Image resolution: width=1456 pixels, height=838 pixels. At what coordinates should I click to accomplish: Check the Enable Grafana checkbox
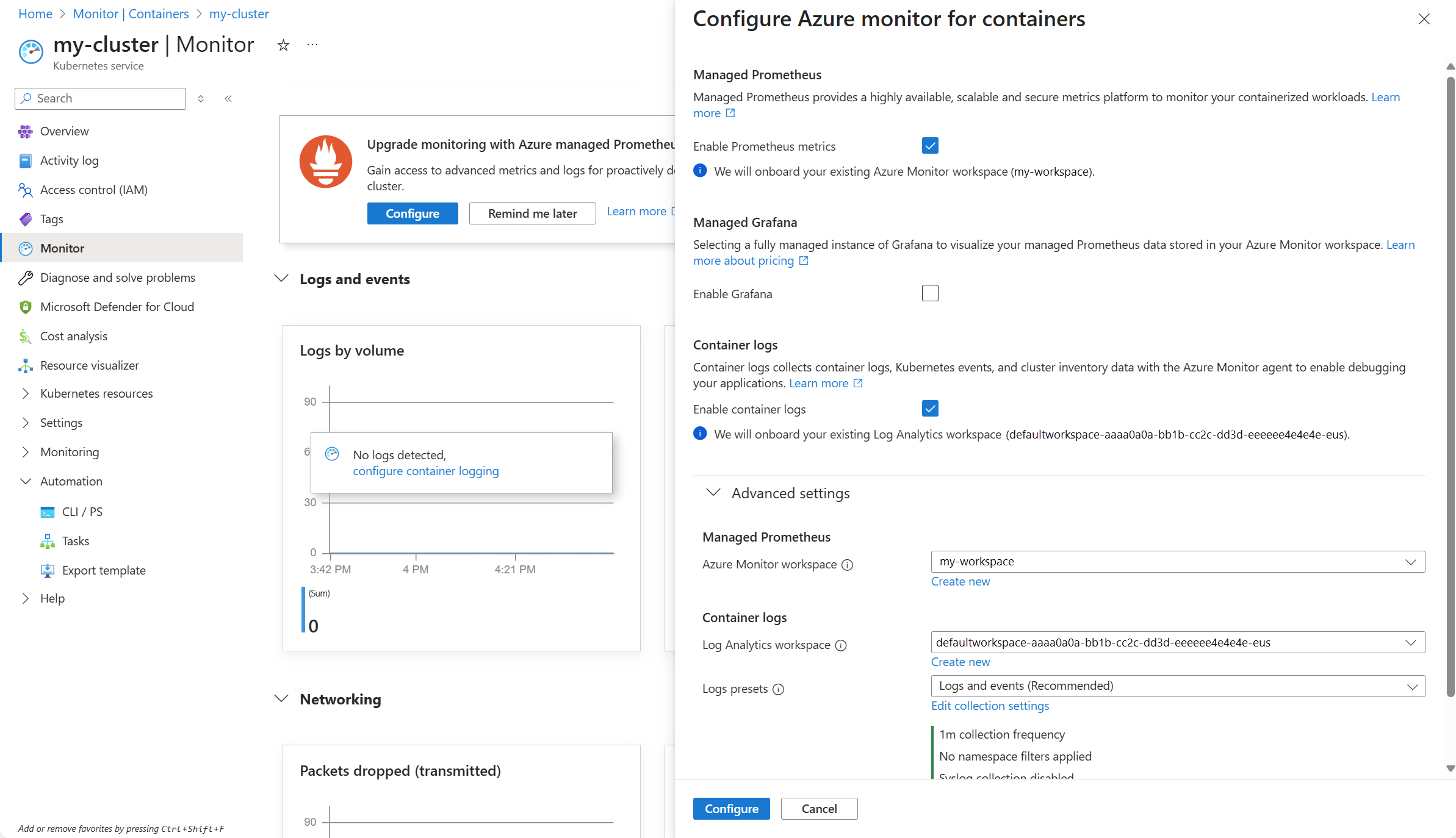pyautogui.click(x=930, y=293)
